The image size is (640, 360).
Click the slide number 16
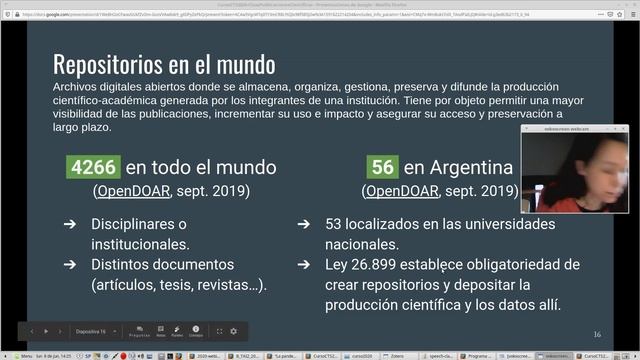597,334
